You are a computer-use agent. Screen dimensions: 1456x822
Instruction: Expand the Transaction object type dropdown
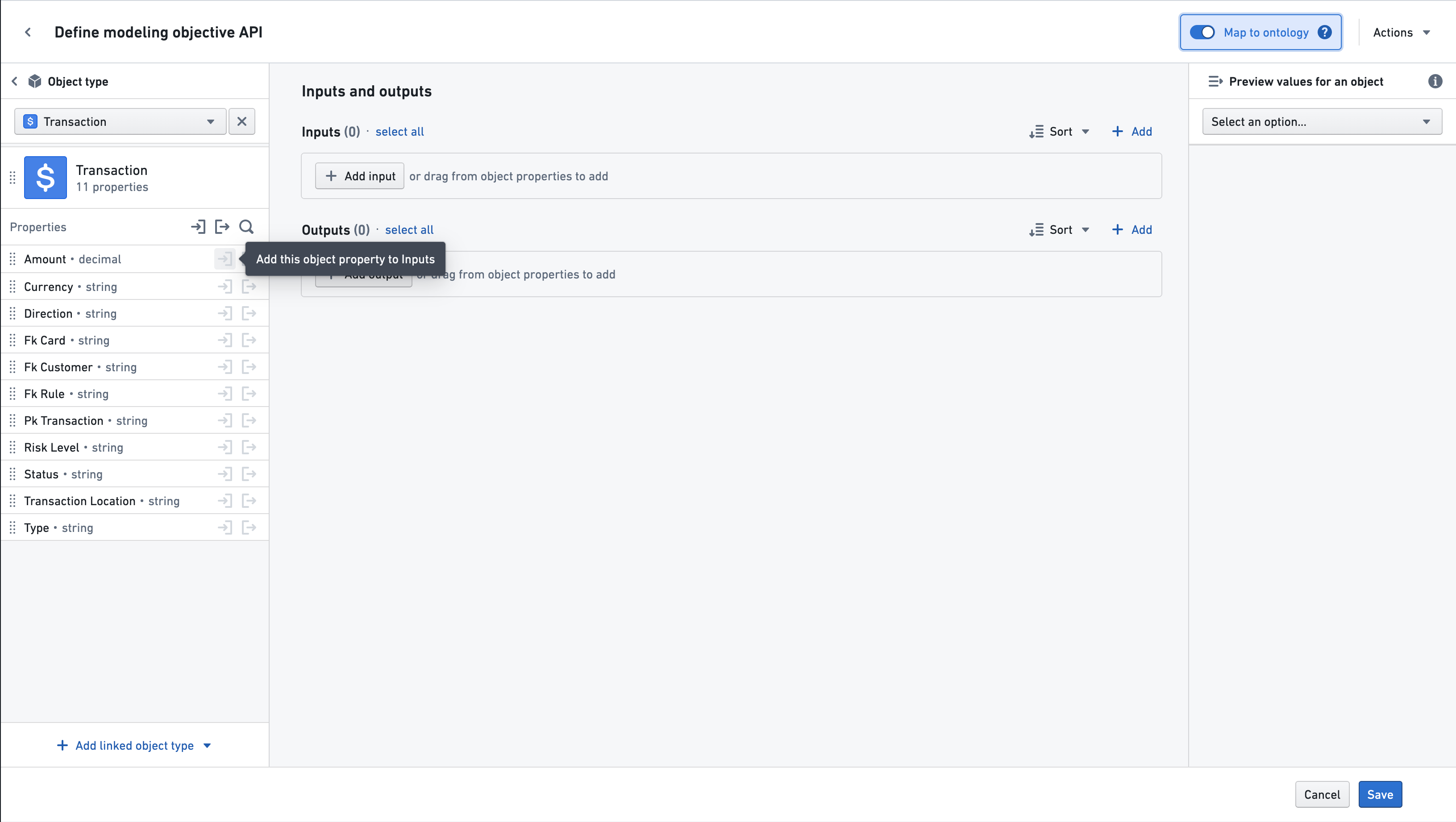point(209,121)
